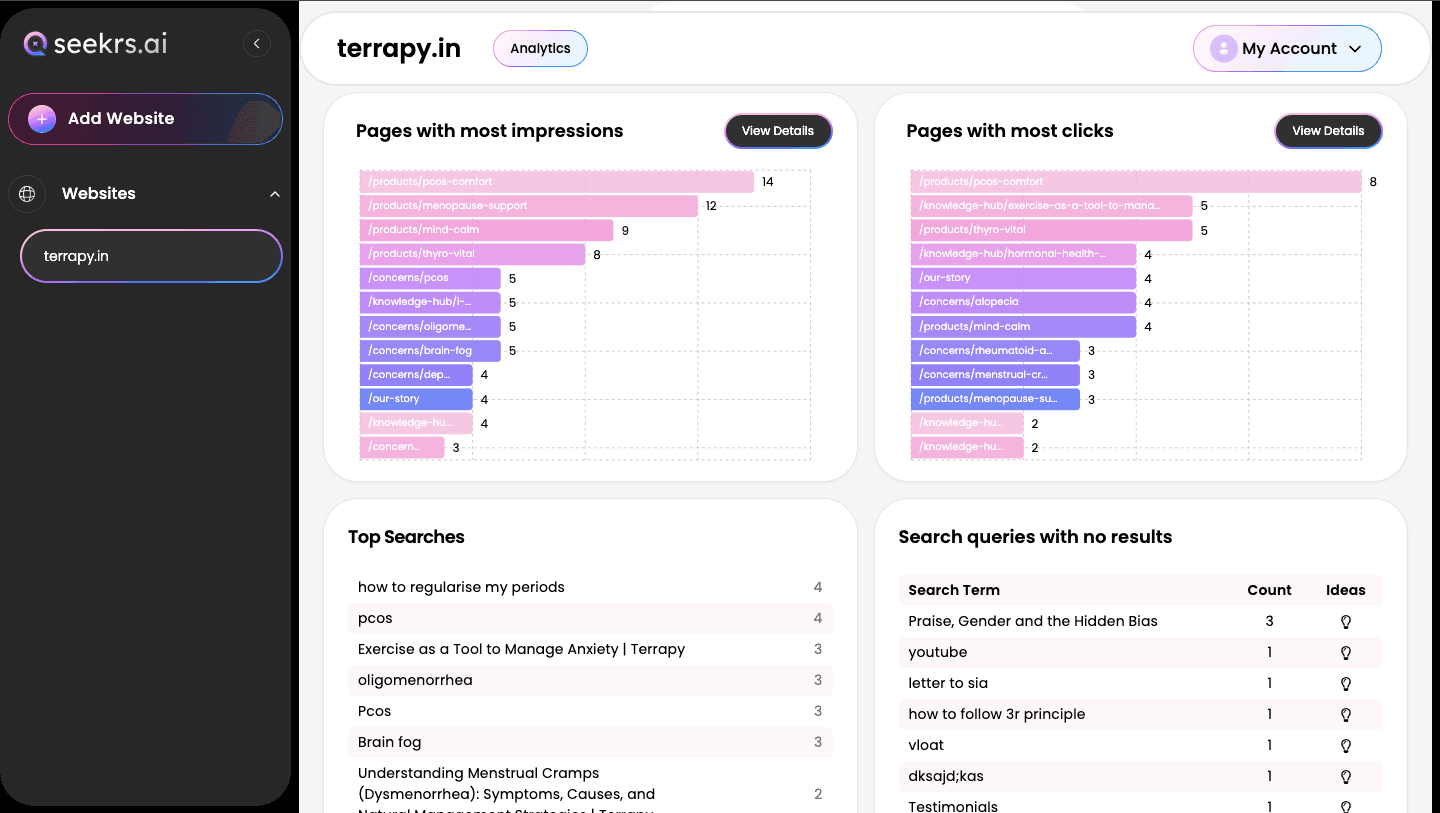The height and width of the screenshot is (813, 1440).
Task: Click the /our-story impressions bar
Action: 416,399
